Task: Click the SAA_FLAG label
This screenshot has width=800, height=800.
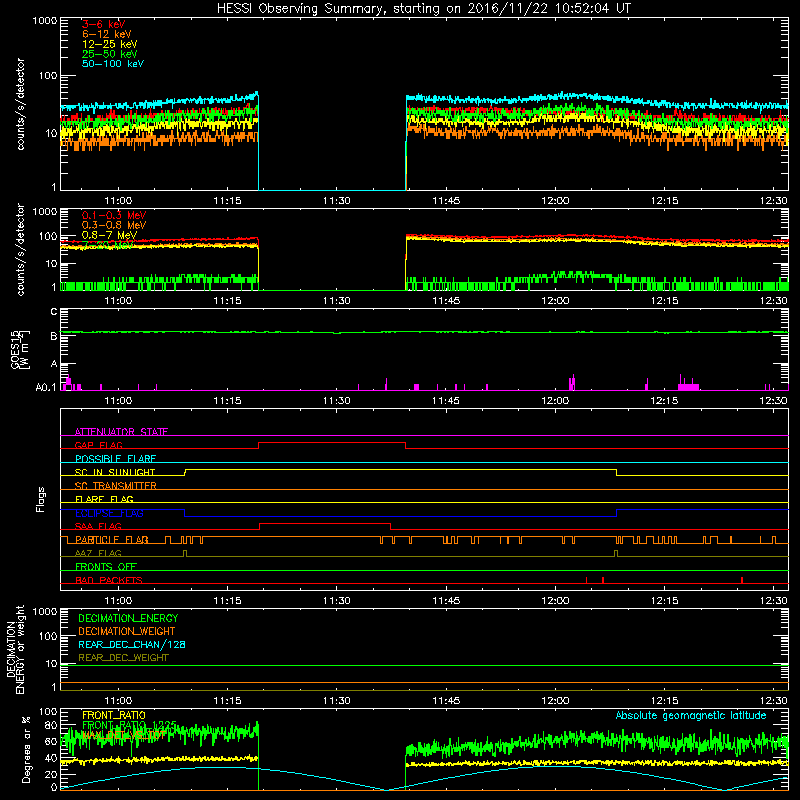Action: coord(98,526)
